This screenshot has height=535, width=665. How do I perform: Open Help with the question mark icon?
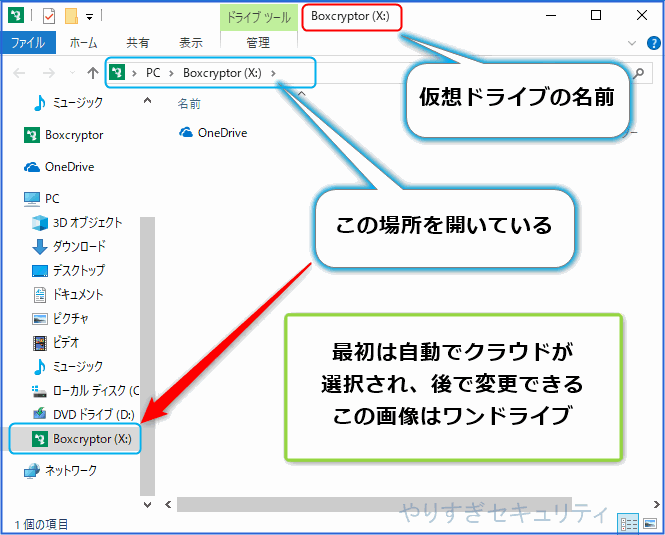[654, 43]
